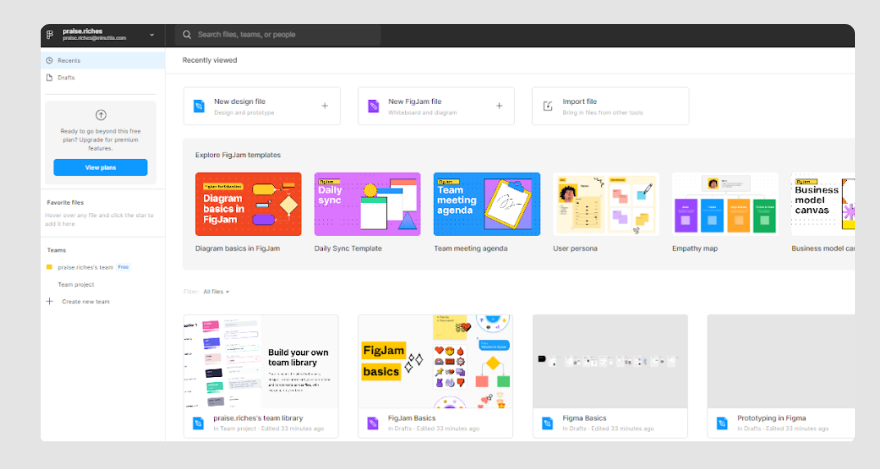
Task: Click the New FigJam file card
Action: click(436, 106)
